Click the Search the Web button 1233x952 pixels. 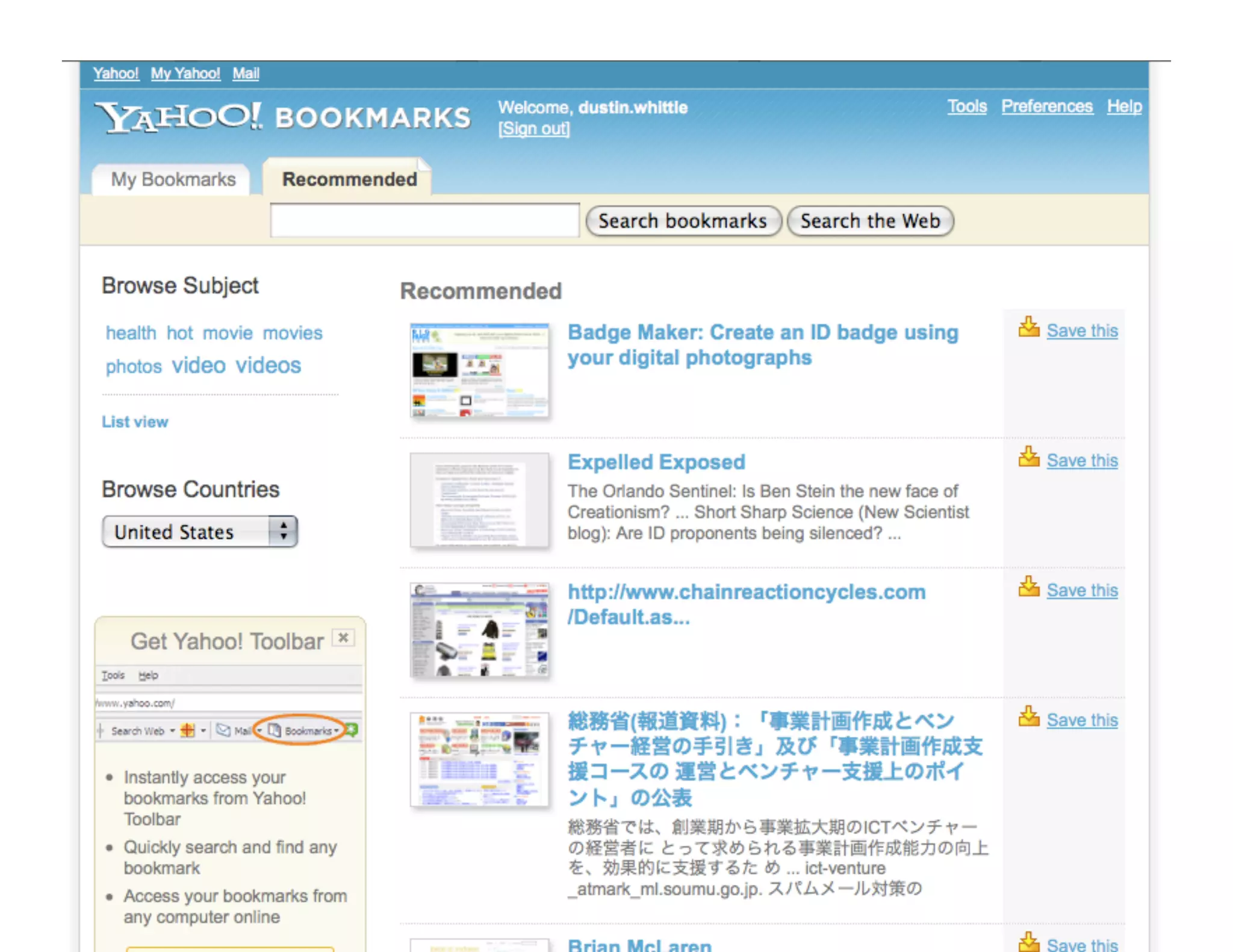point(871,221)
